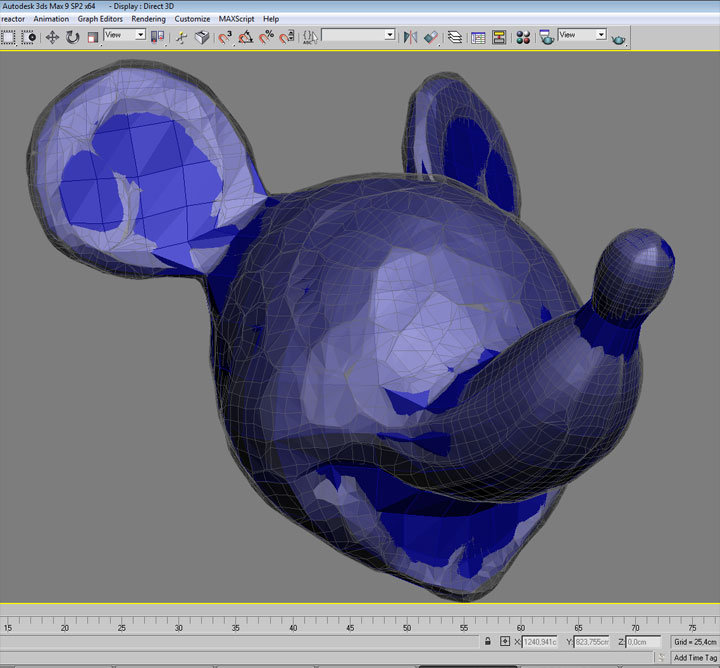
Task: Click the X coordinate input field
Action: pos(540,641)
